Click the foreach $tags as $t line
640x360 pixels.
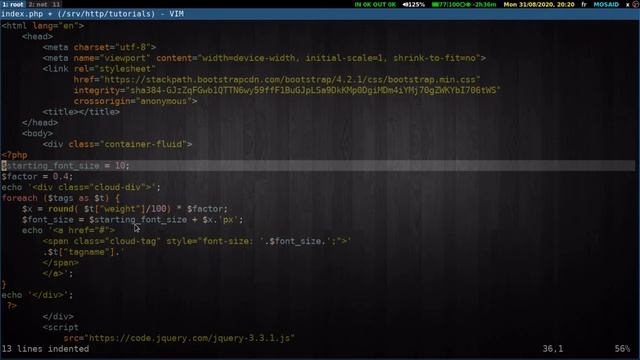(x=60, y=198)
